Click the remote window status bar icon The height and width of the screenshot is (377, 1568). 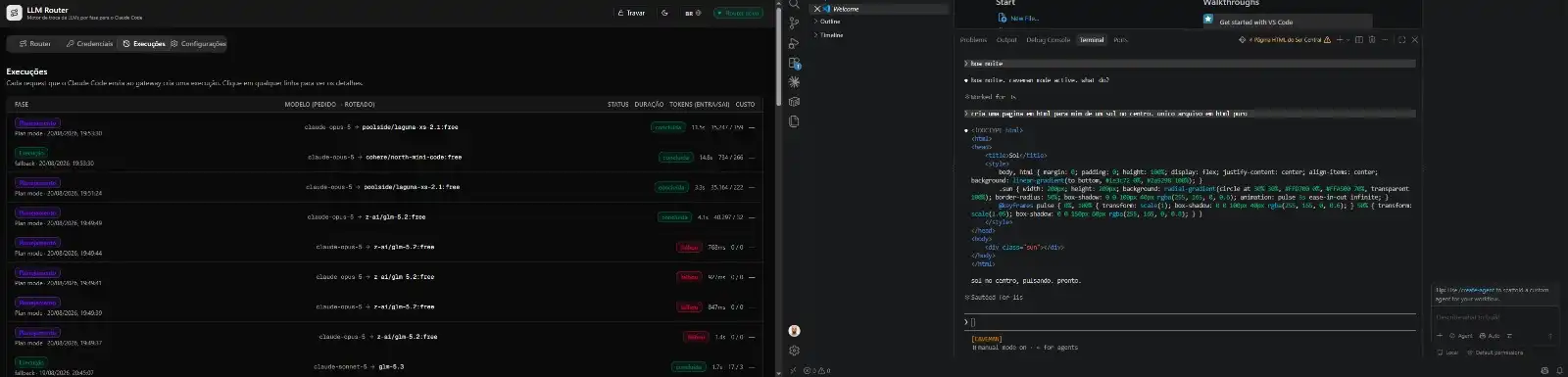pos(793,371)
